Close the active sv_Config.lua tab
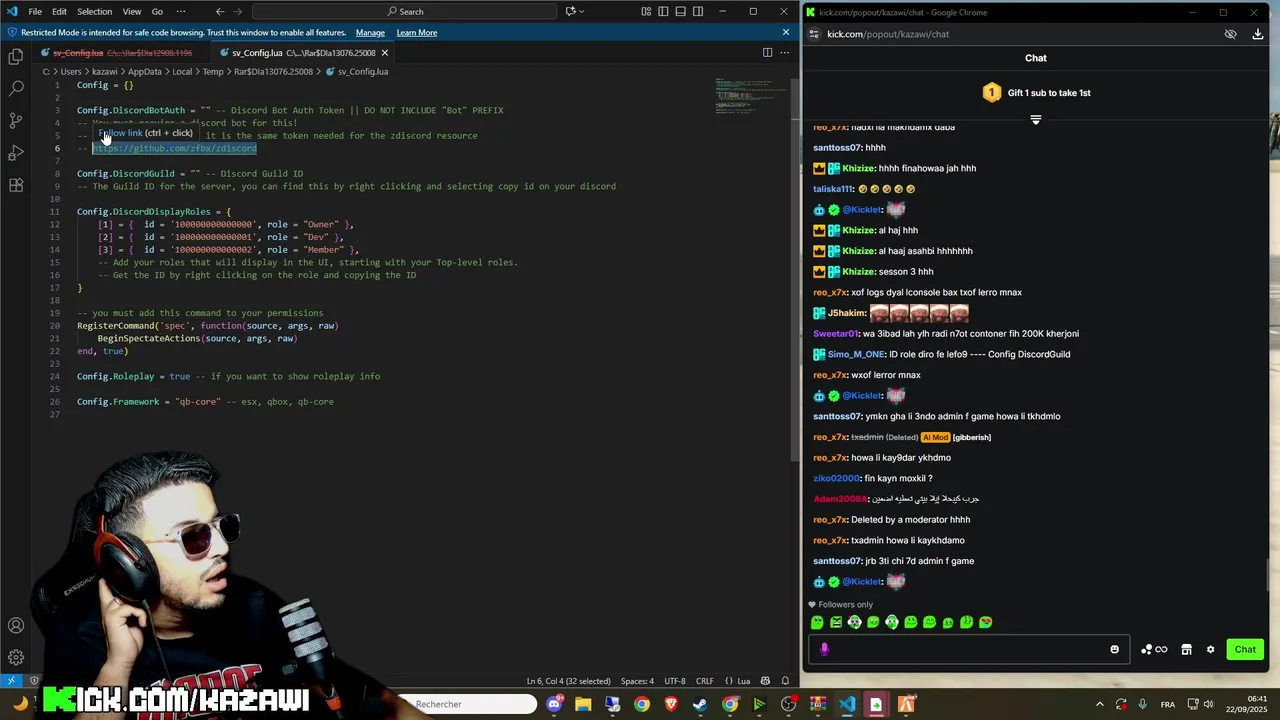This screenshot has width=1280, height=720. pyautogui.click(x=385, y=53)
